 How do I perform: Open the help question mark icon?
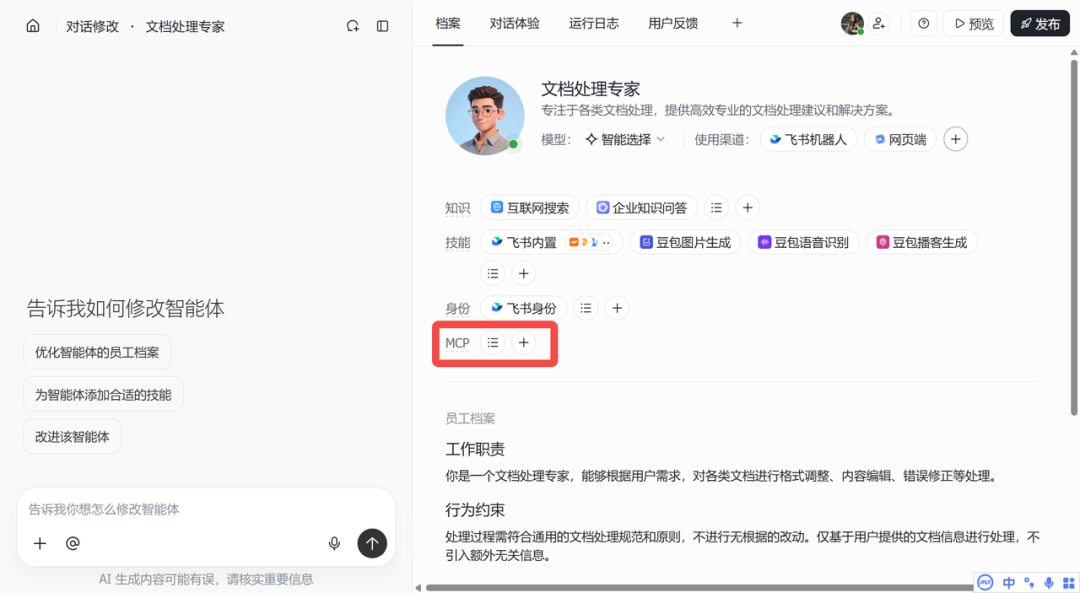click(x=924, y=23)
